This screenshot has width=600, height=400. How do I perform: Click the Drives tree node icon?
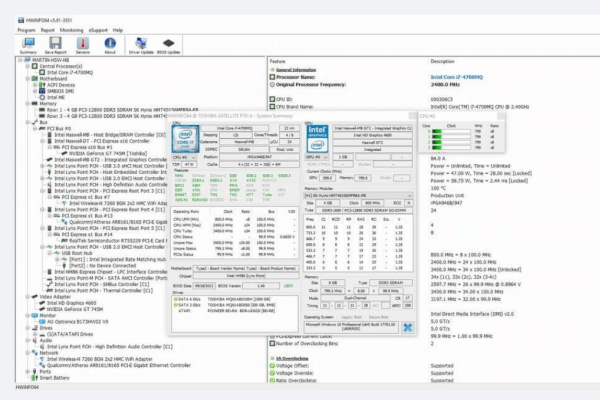pos(35,328)
